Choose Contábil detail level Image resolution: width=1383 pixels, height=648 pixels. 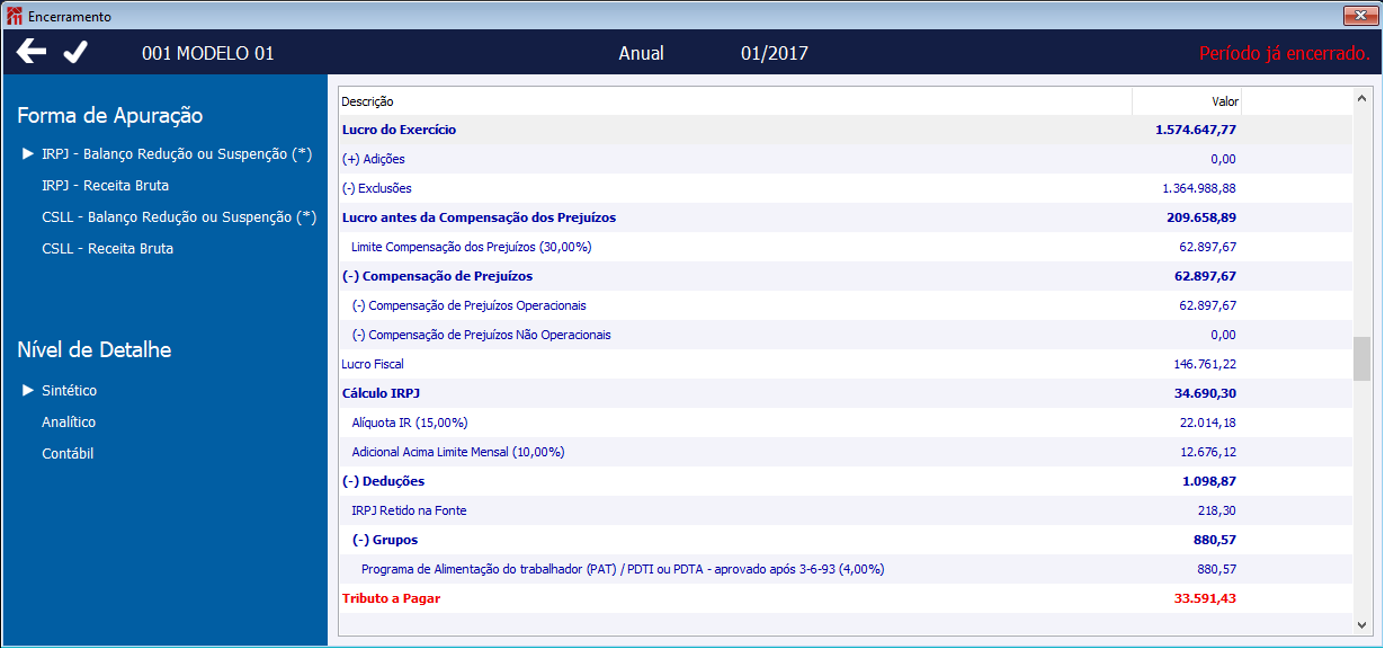point(68,453)
